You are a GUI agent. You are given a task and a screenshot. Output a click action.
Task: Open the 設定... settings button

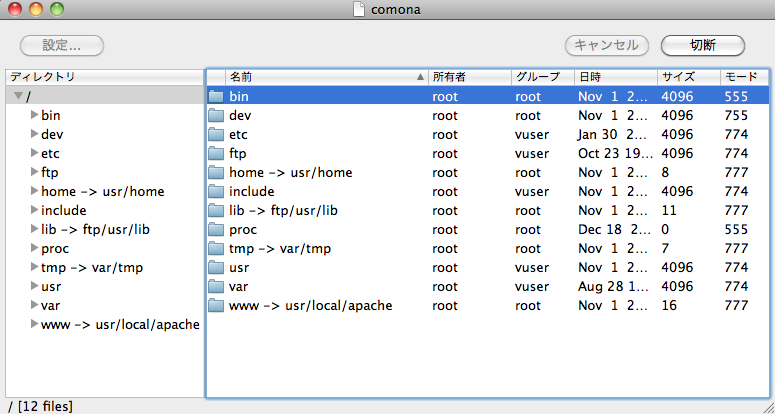pos(62,45)
